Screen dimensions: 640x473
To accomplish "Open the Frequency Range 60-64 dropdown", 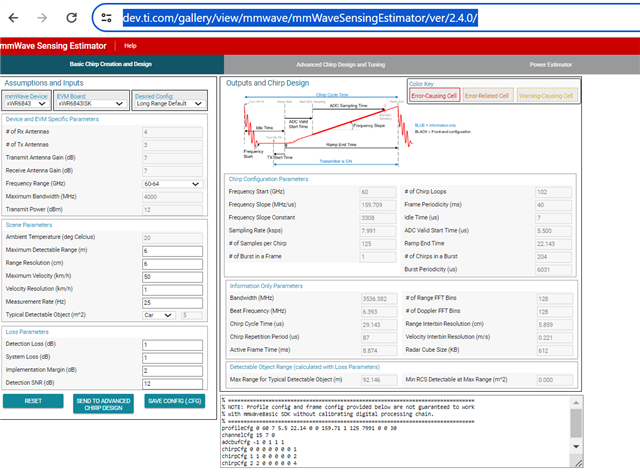I will coord(172,184).
